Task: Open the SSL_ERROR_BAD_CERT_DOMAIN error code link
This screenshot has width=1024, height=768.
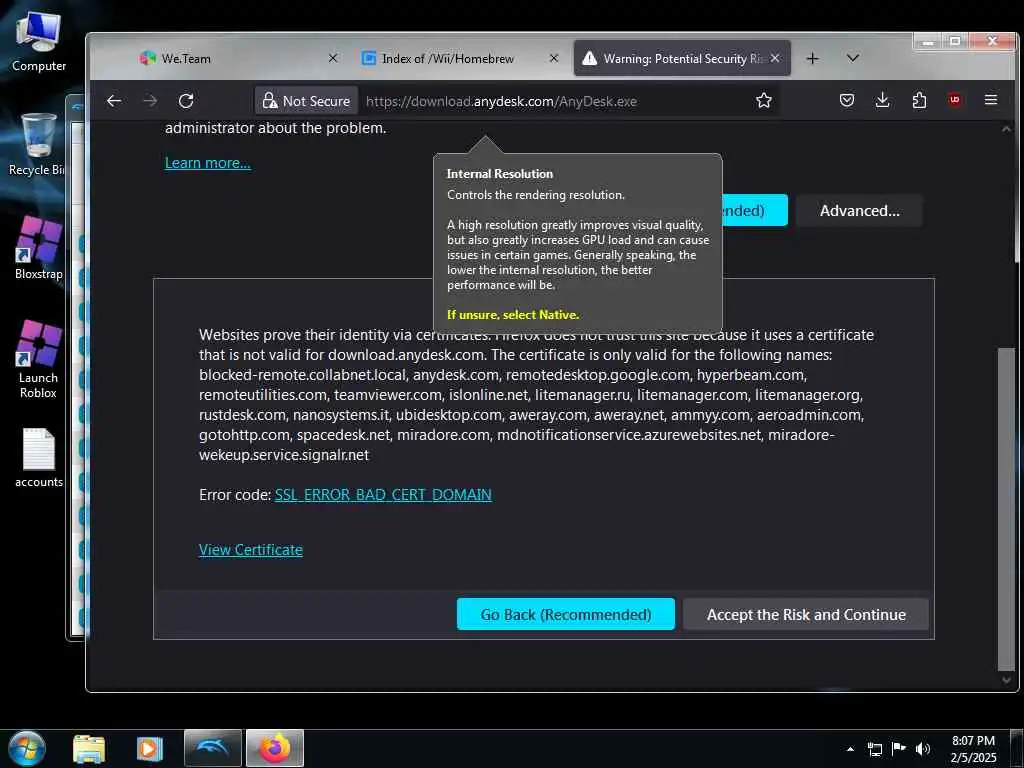Action: 383,494
